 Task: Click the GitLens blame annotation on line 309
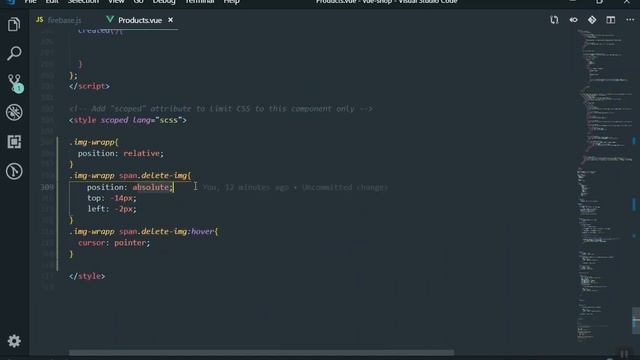(x=295, y=187)
